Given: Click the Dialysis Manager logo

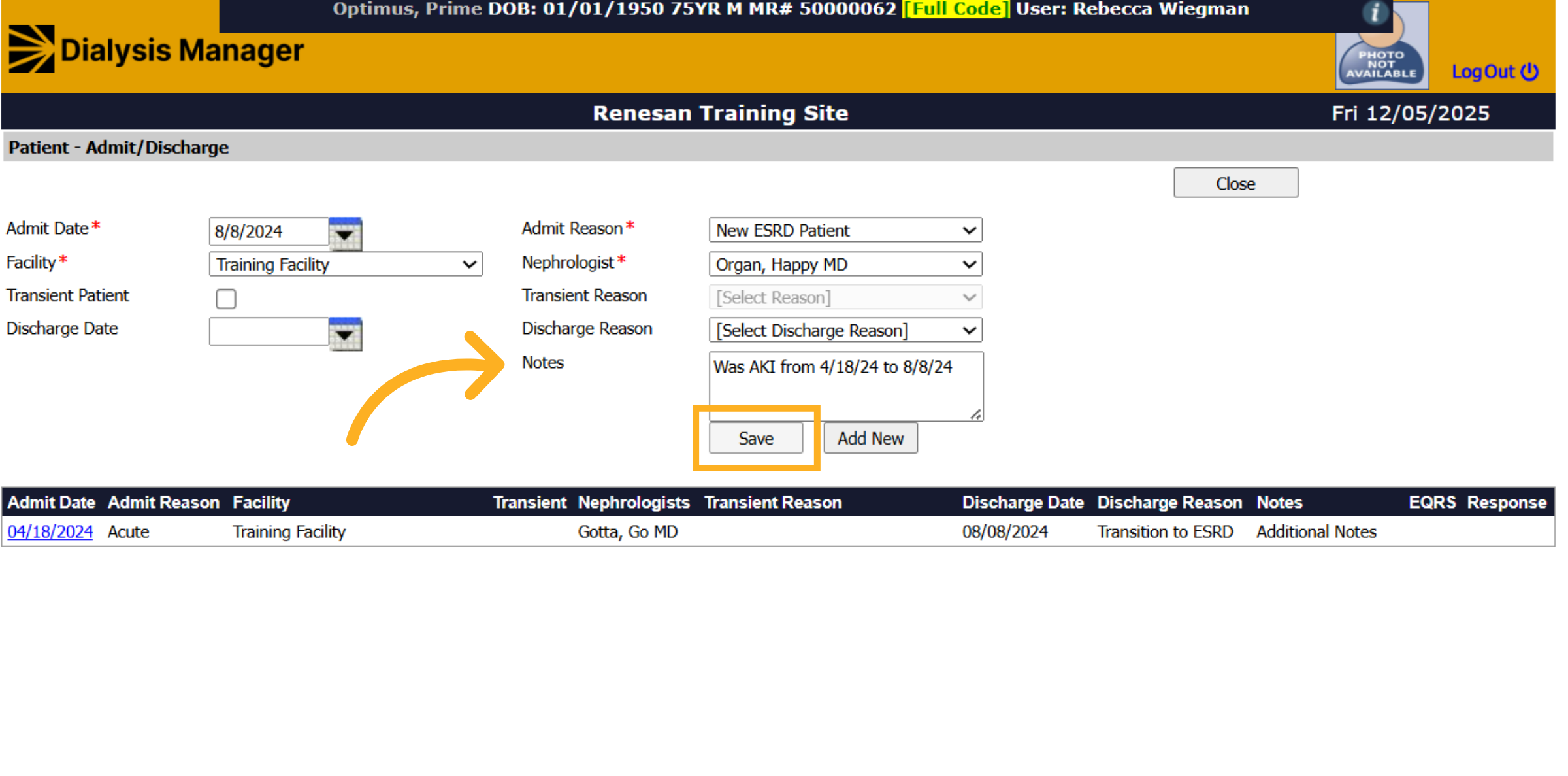Looking at the screenshot, I should [x=156, y=50].
